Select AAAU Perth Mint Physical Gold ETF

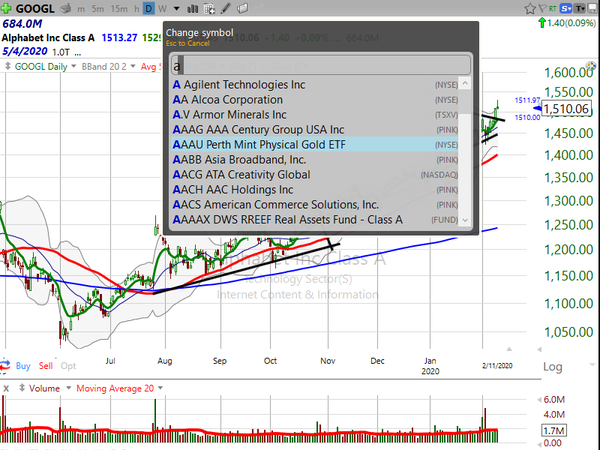[x=315, y=144]
